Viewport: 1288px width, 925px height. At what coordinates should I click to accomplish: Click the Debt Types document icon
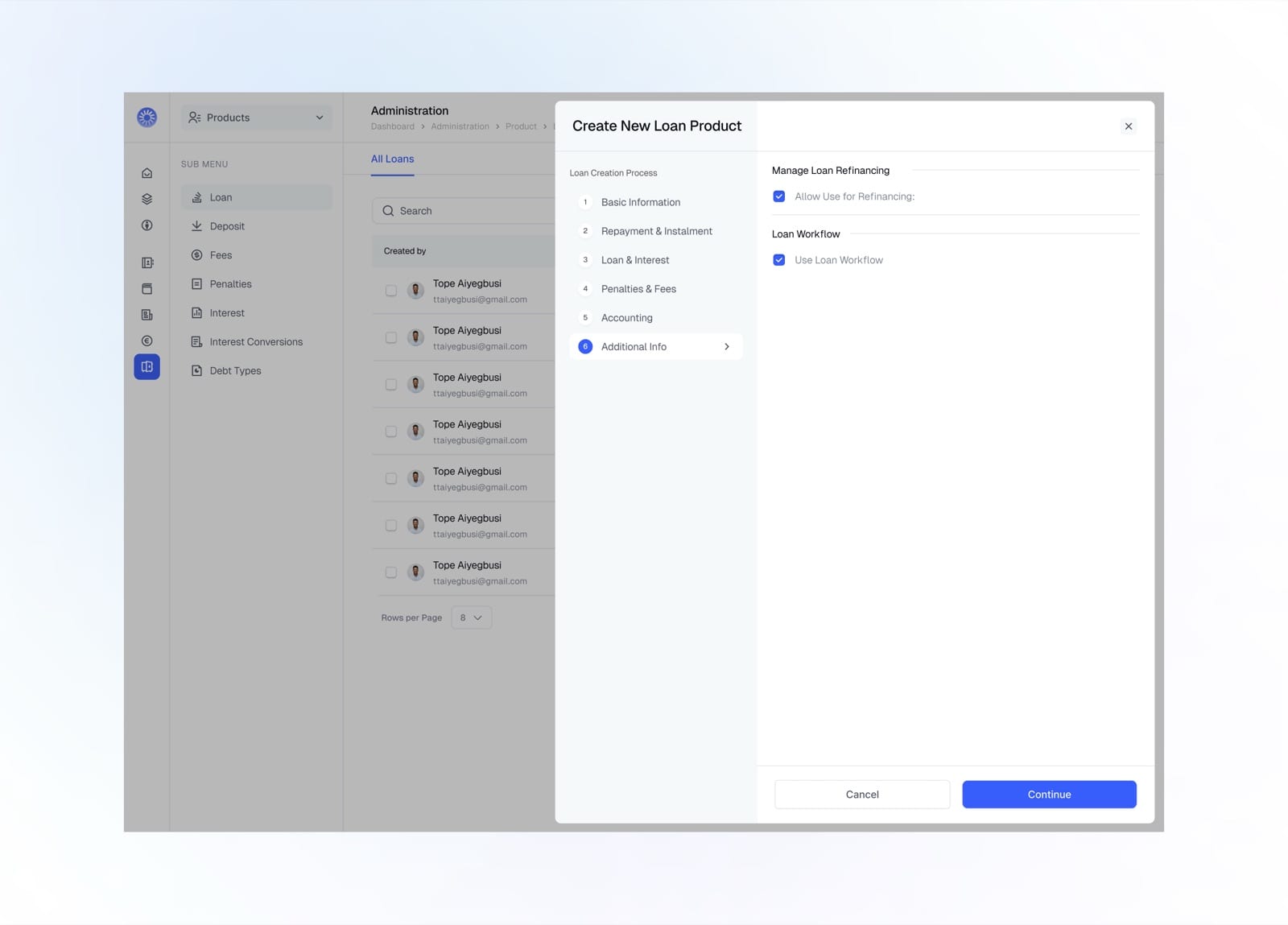click(196, 371)
